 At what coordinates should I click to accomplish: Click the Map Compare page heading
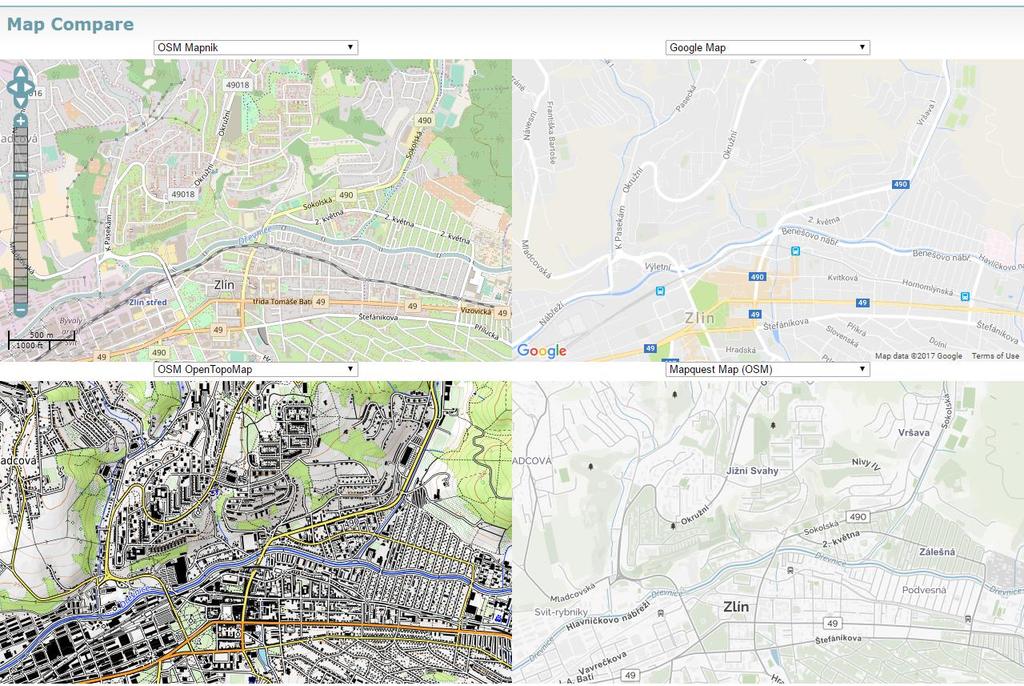[70, 24]
